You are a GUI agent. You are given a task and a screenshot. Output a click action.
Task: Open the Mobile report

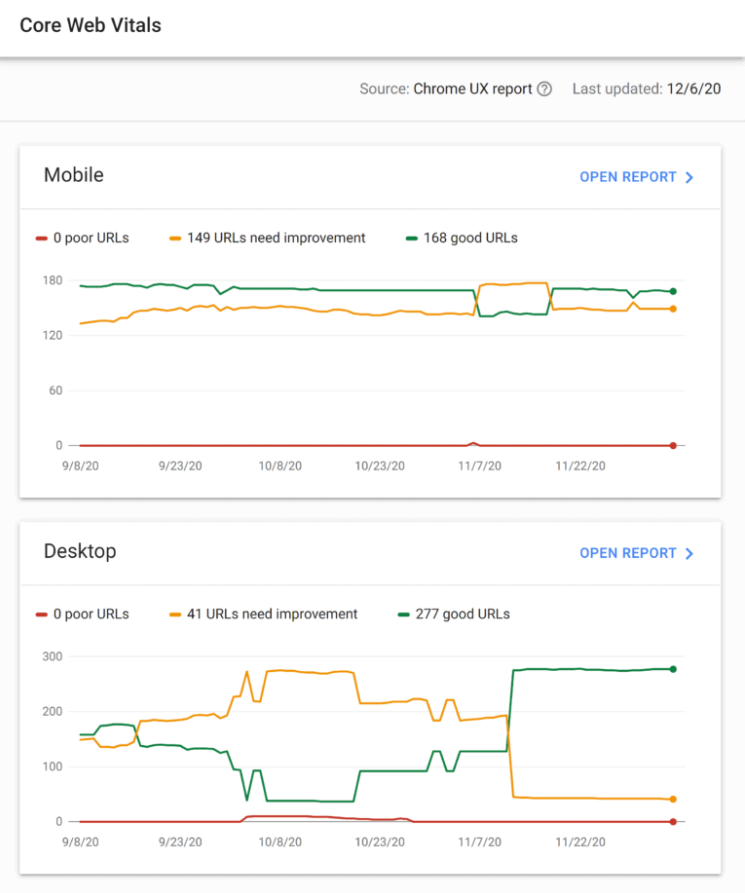(628, 177)
